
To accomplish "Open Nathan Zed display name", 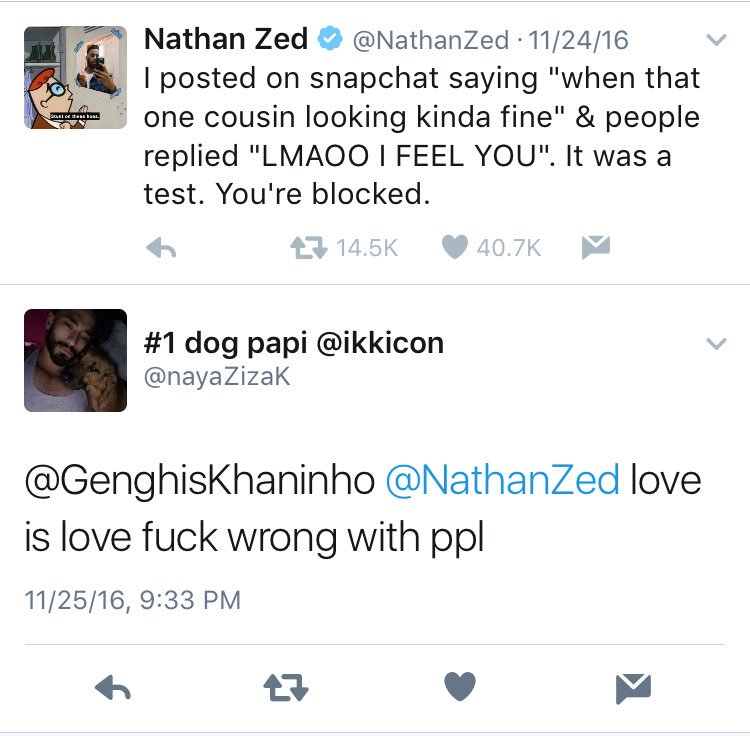I will tap(226, 39).
